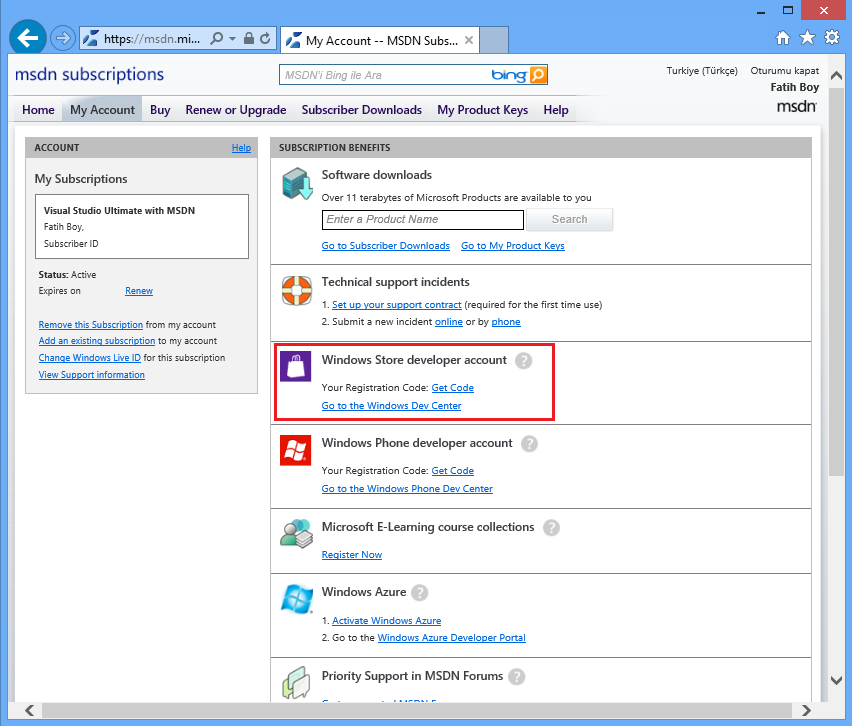Click the phone link for incident submission
852x726 pixels.
pyautogui.click(x=506, y=322)
